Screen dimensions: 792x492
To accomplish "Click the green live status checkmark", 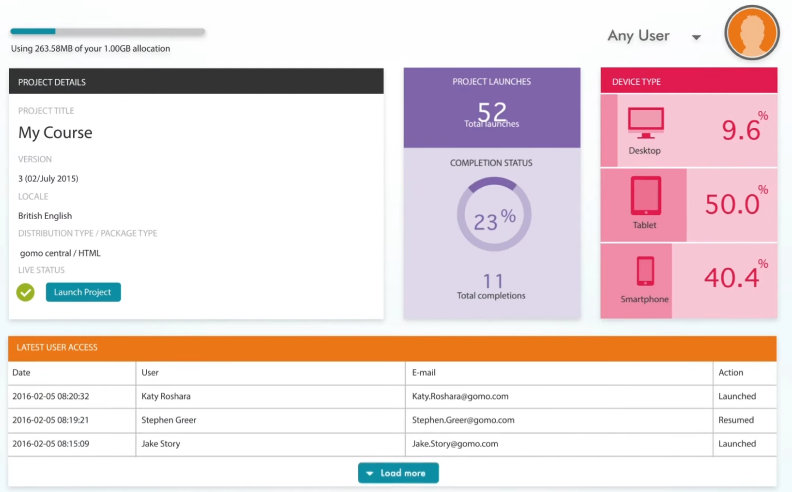I will 26,292.
